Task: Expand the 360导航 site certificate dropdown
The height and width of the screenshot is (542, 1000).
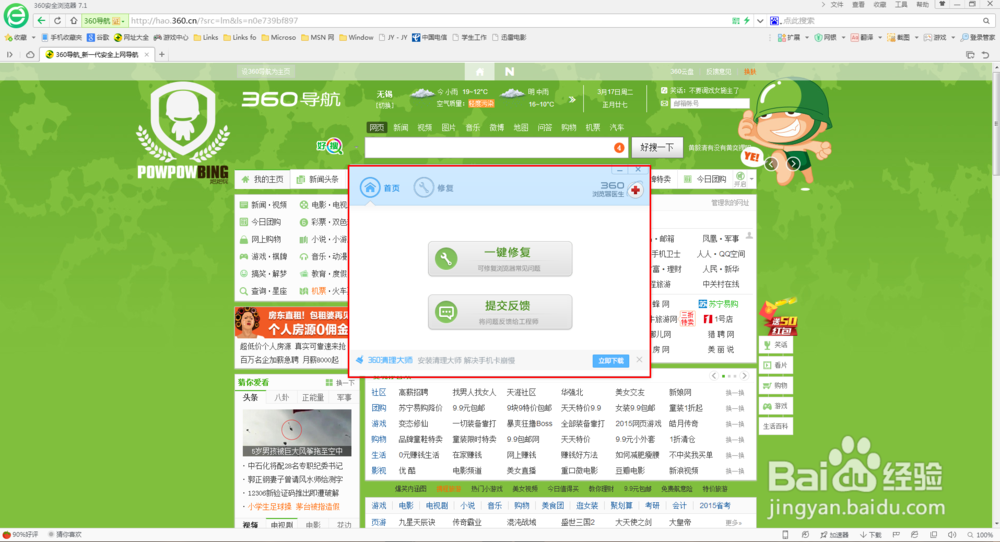Action: click(122, 21)
